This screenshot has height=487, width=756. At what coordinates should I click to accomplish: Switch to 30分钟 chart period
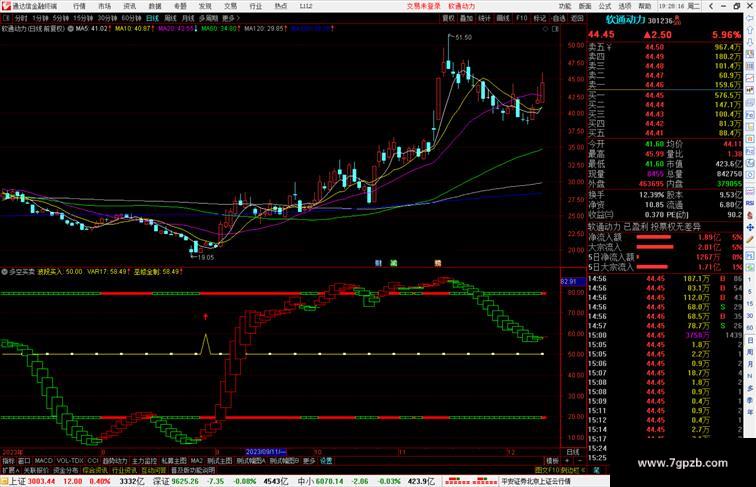(107, 18)
